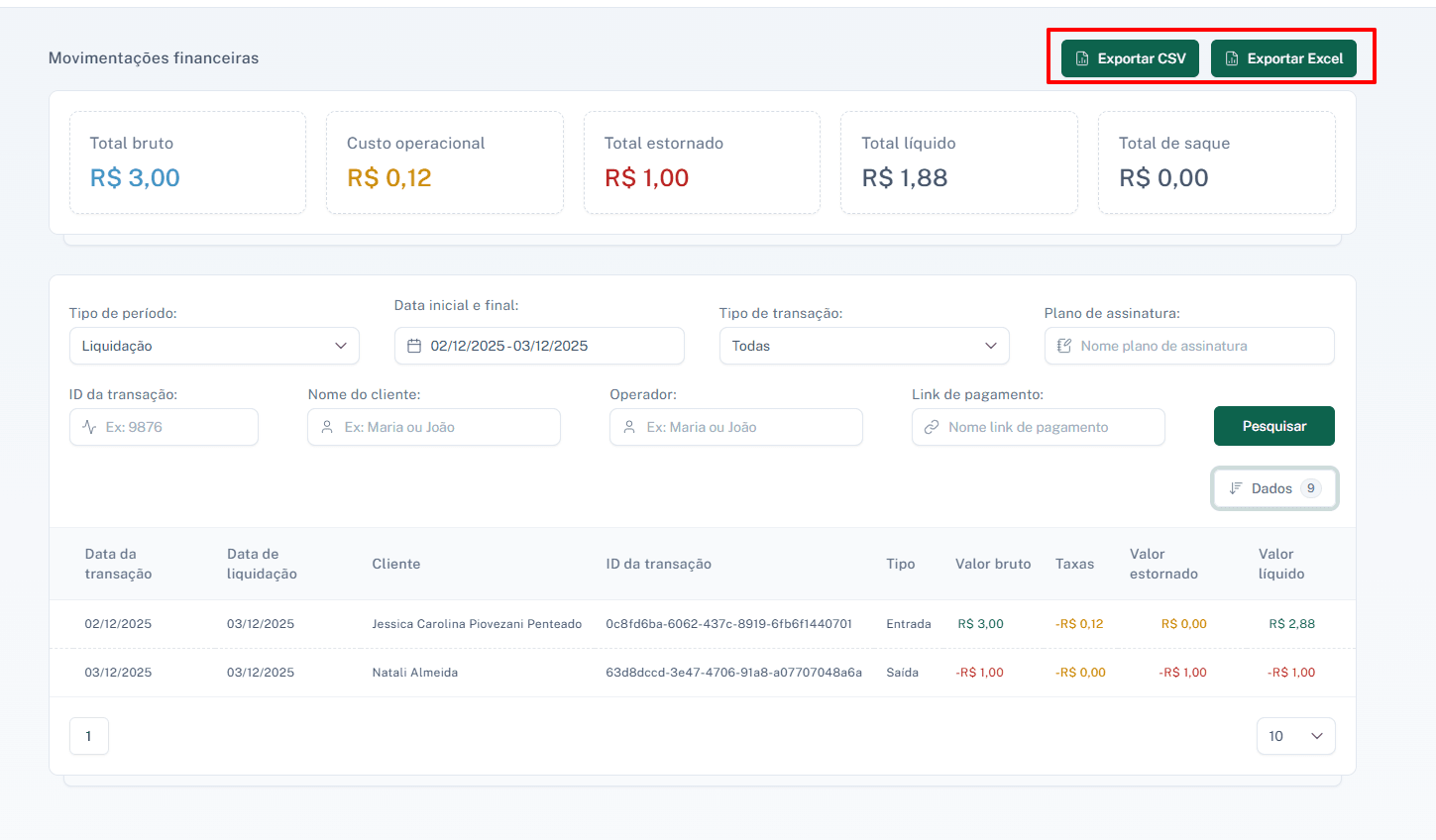Open the Tipo de transação dropdown showing Todas

pyautogui.click(x=863, y=346)
